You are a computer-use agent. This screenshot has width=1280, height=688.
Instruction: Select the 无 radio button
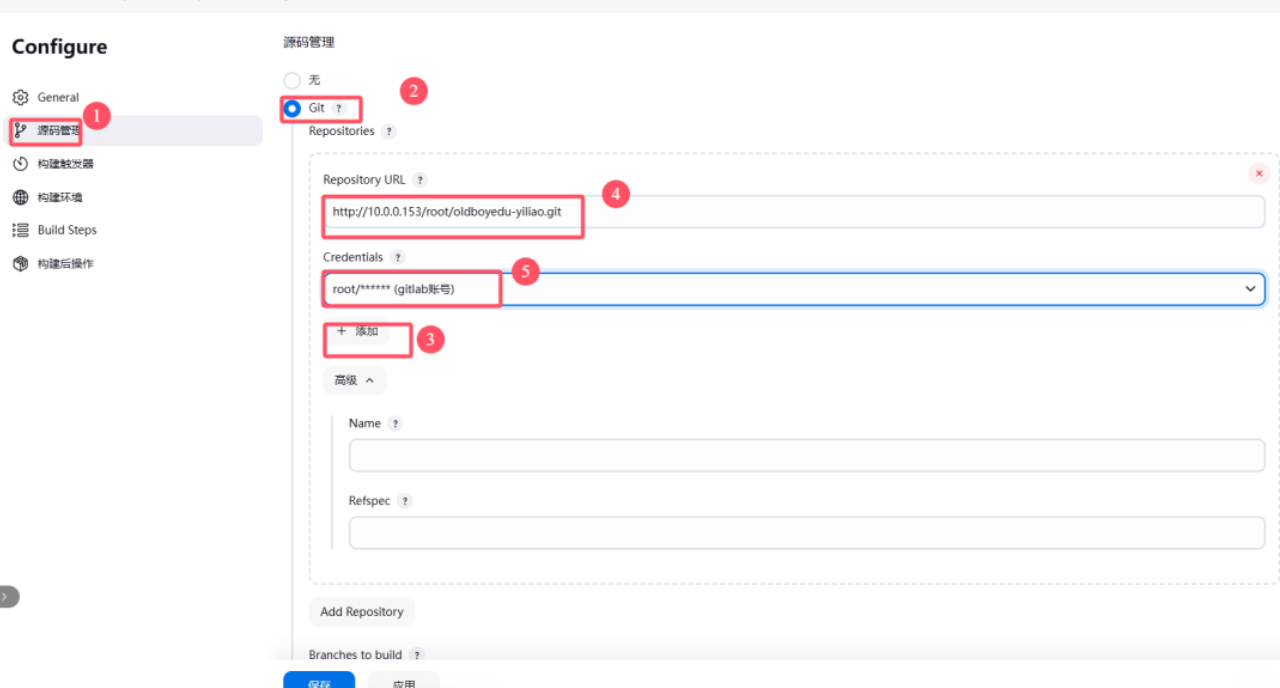click(292, 80)
